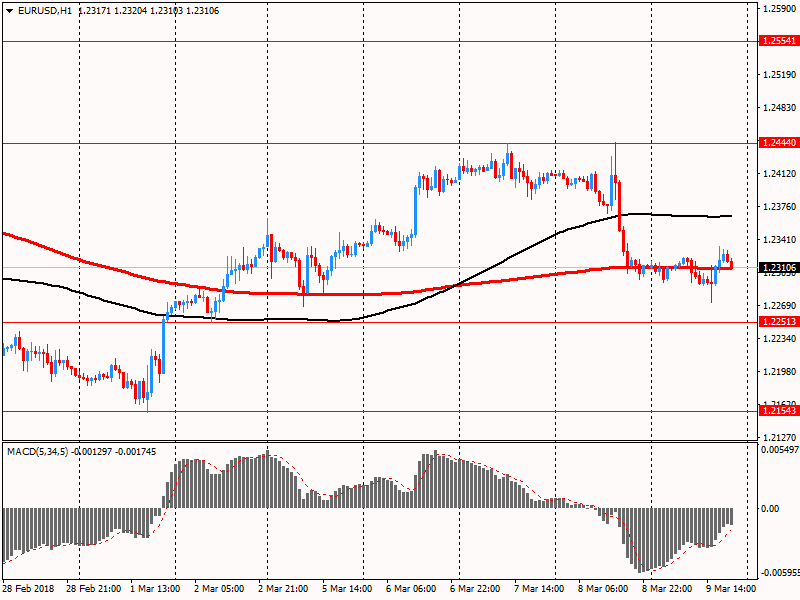This screenshot has height=600, width=800.
Task: Click the 28 Feb 2018 date label
Action: point(29,589)
